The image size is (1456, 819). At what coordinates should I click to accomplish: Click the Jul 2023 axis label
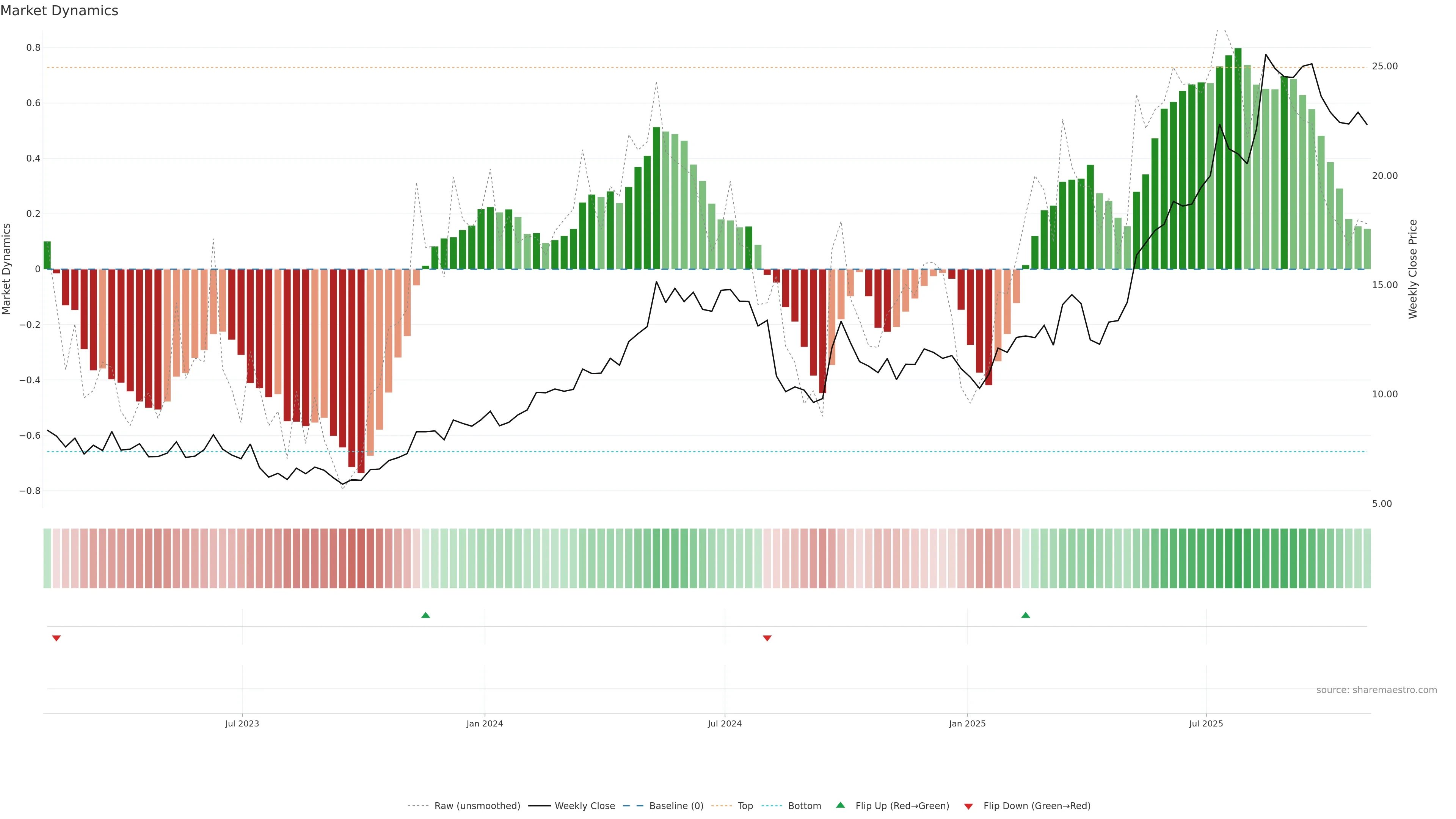242,723
